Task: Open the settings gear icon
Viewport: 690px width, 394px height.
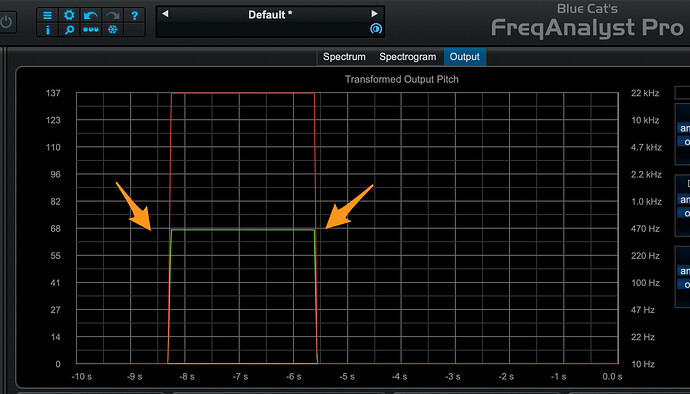Action: coord(69,15)
